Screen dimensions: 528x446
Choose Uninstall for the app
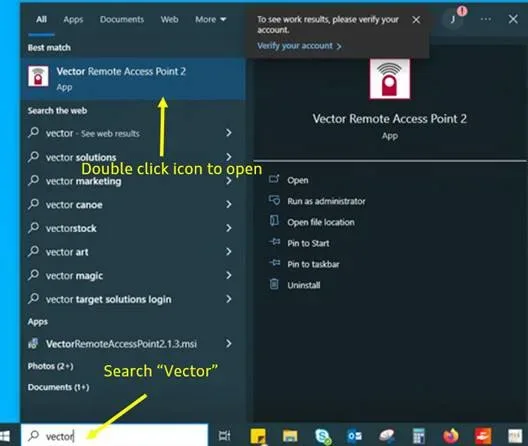(304, 285)
